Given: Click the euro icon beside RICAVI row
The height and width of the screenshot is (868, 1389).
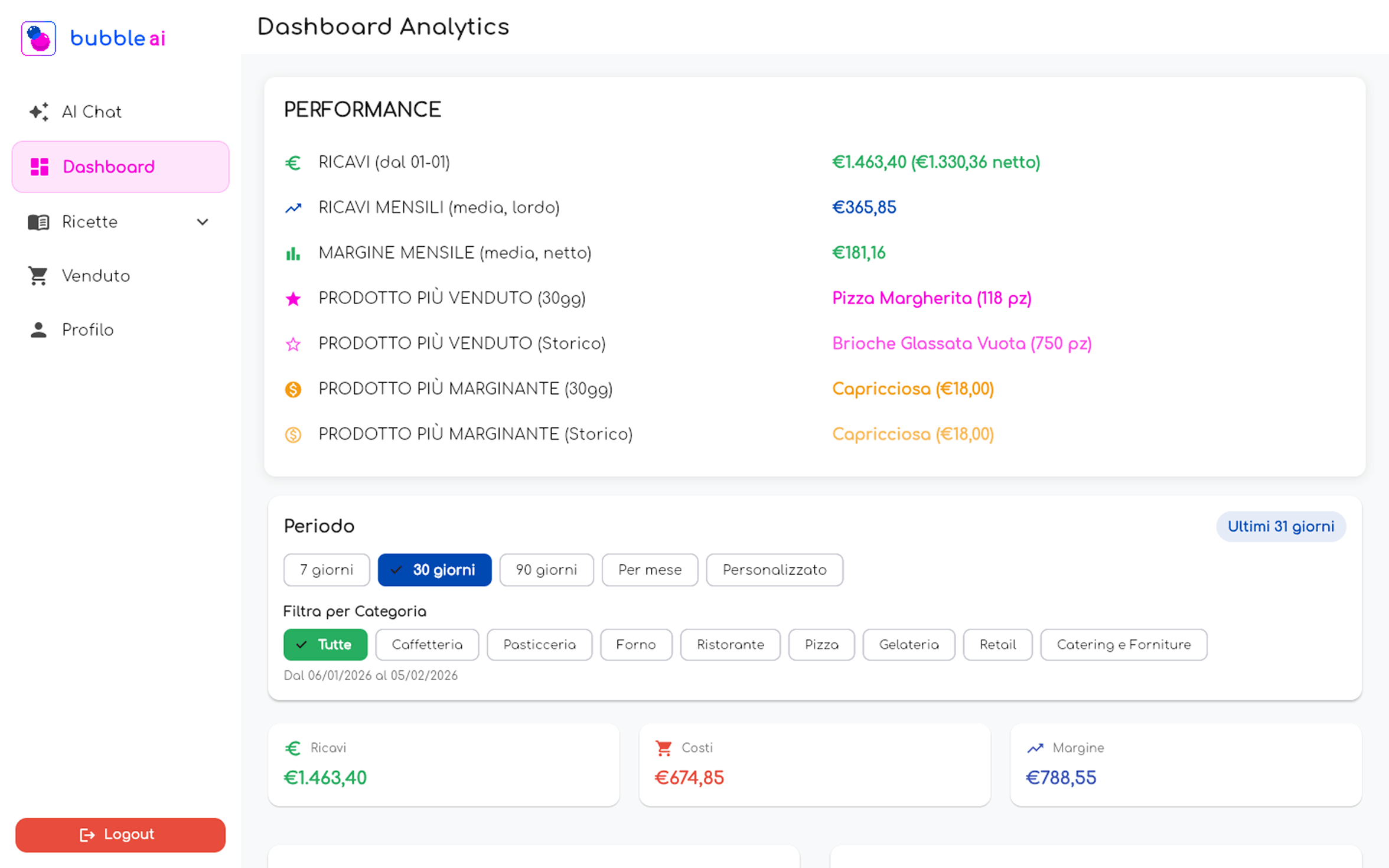Looking at the screenshot, I should [293, 162].
